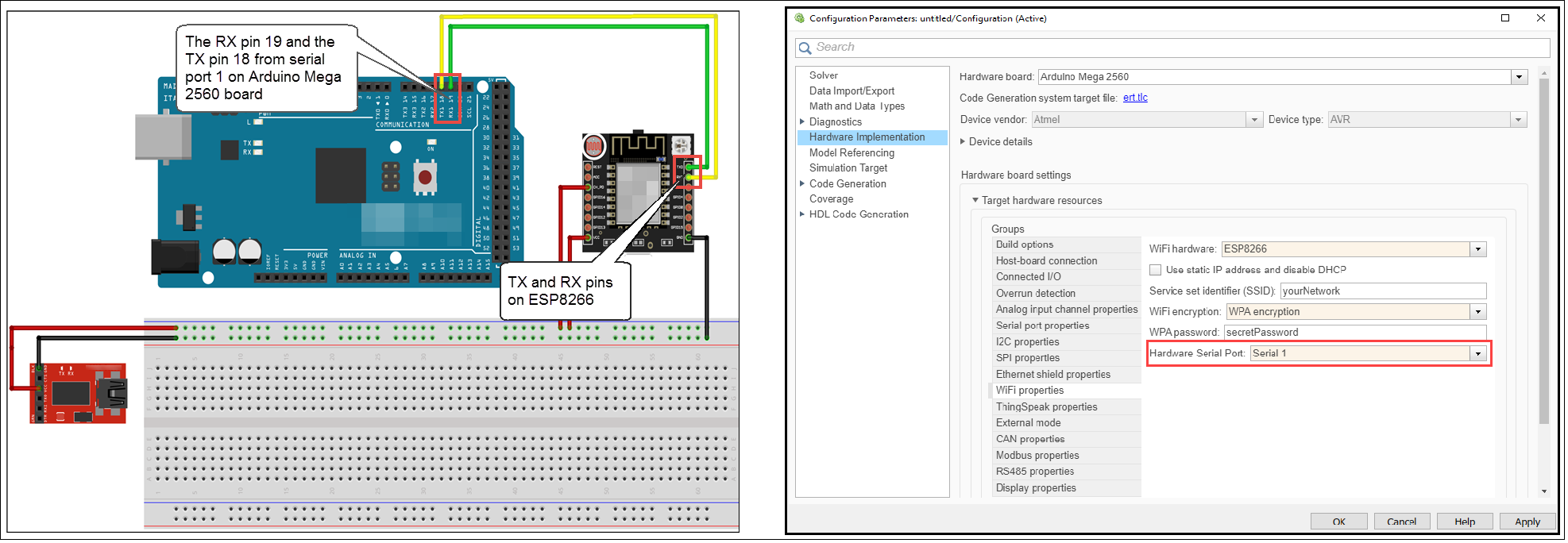Image resolution: width=1568 pixels, height=543 pixels.
Task: Click the Apply button
Action: (1527, 522)
